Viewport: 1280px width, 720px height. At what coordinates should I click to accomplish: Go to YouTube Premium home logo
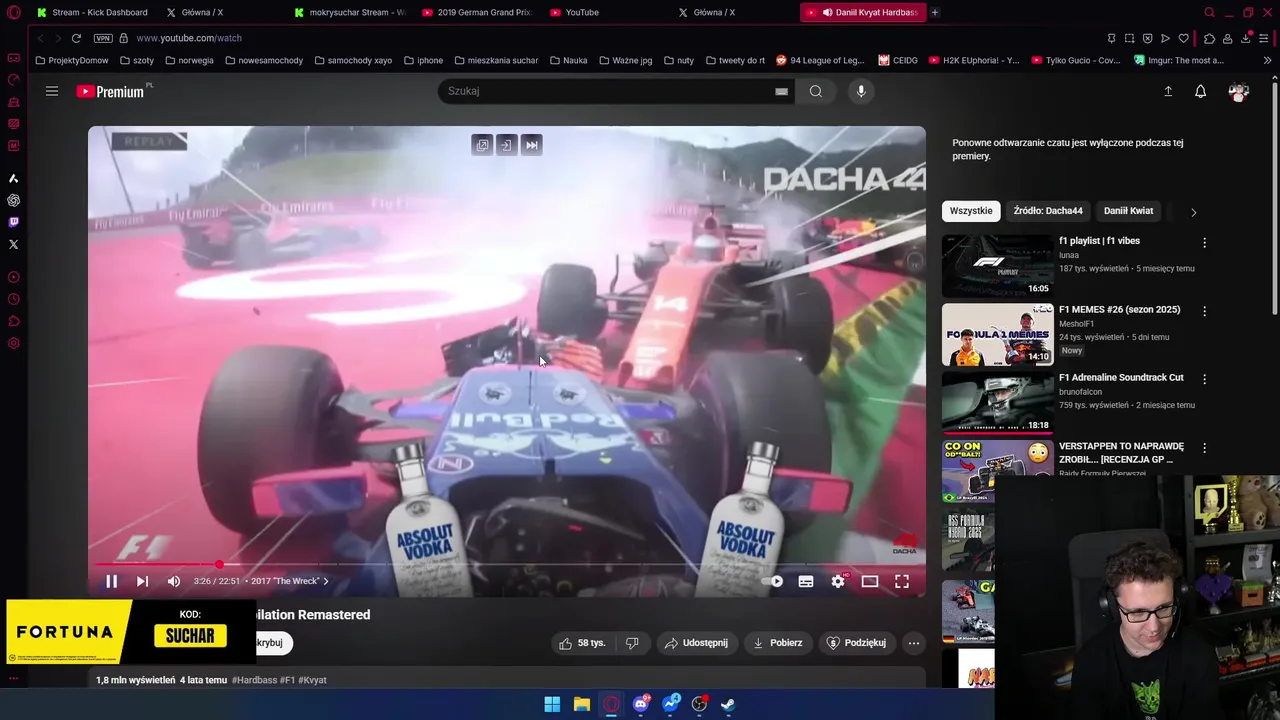110,91
